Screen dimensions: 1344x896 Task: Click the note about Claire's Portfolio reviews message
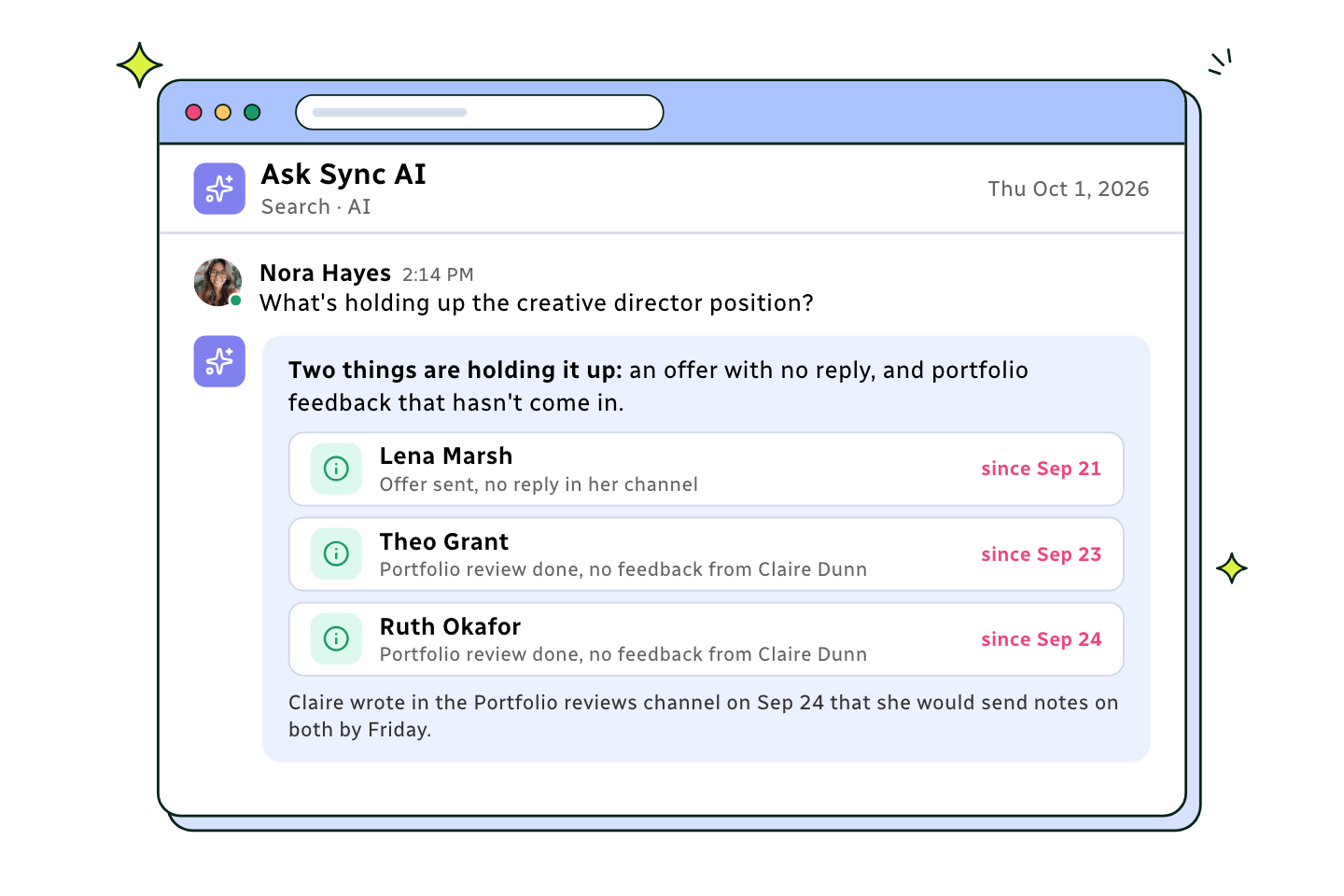[703, 716]
